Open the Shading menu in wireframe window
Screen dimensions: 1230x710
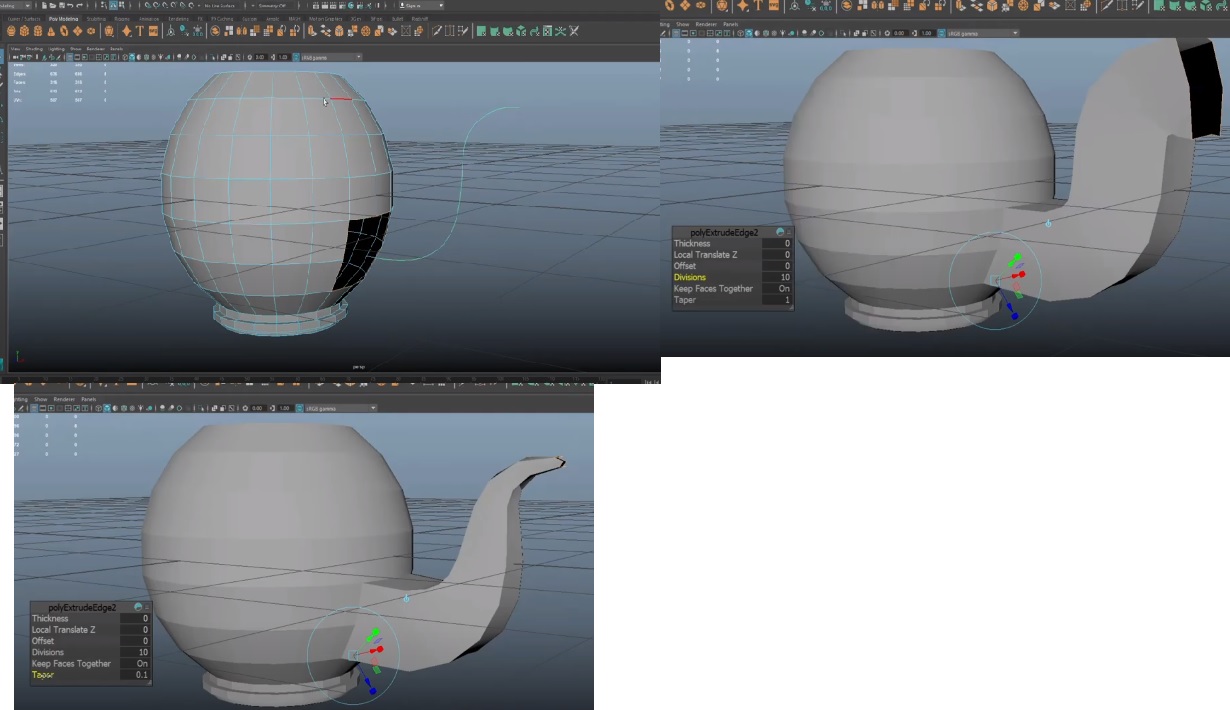pos(33,48)
